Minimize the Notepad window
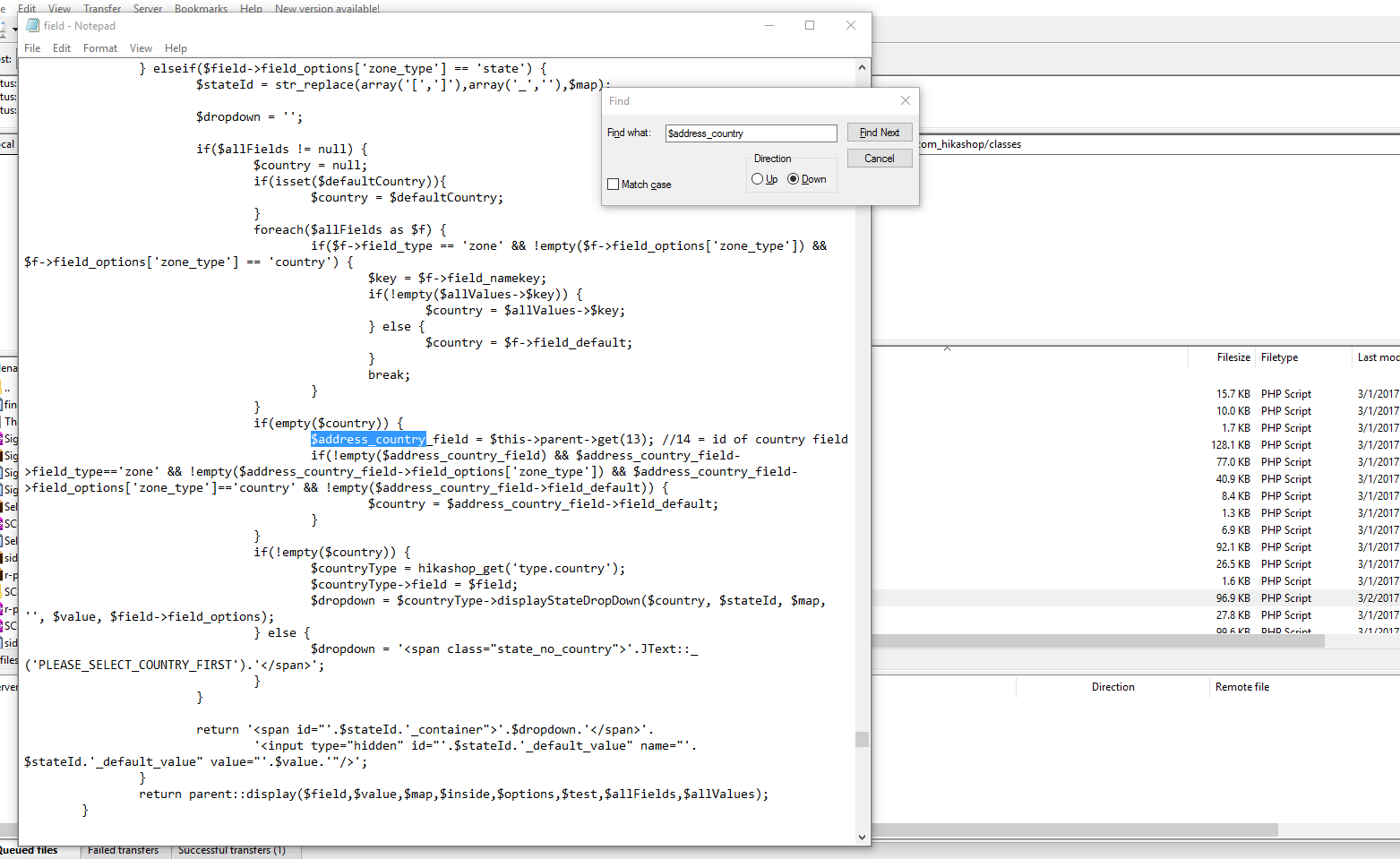Screen dimensions: 1400x859 click(x=769, y=25)
